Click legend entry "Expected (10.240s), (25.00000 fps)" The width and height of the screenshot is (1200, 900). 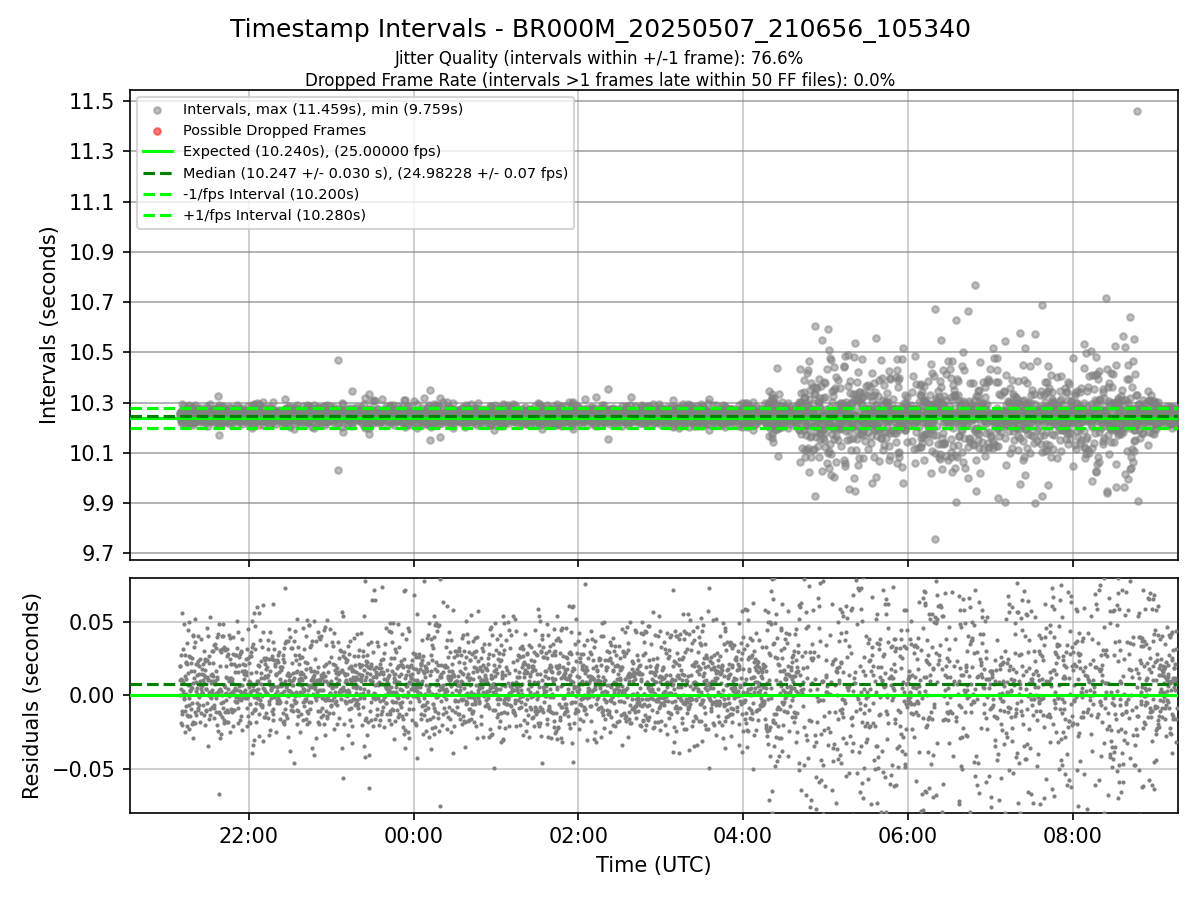(311, 151)
